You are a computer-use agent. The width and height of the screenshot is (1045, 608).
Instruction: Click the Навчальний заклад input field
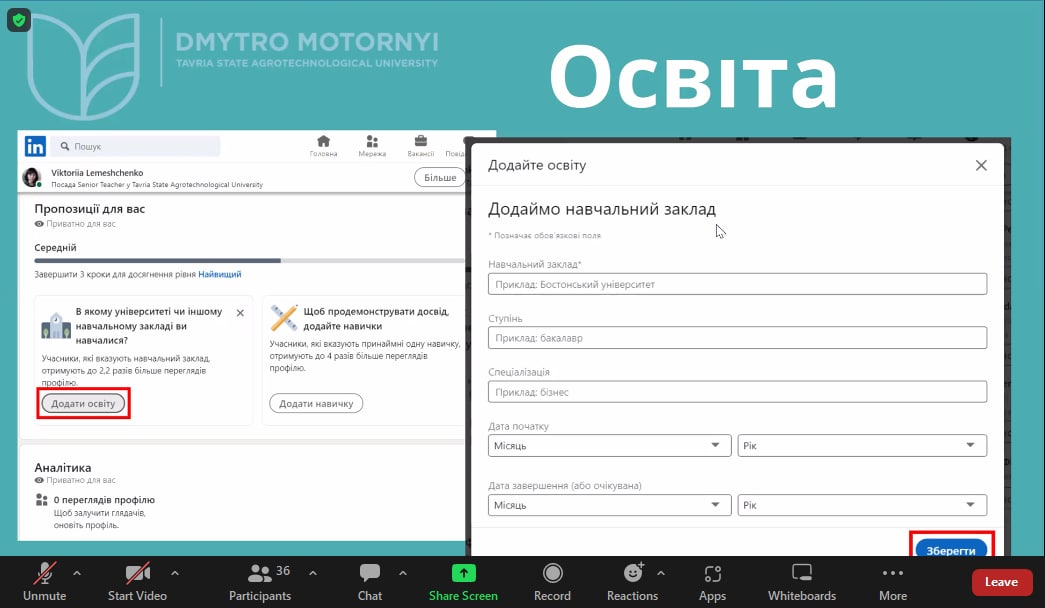(737, 284)
